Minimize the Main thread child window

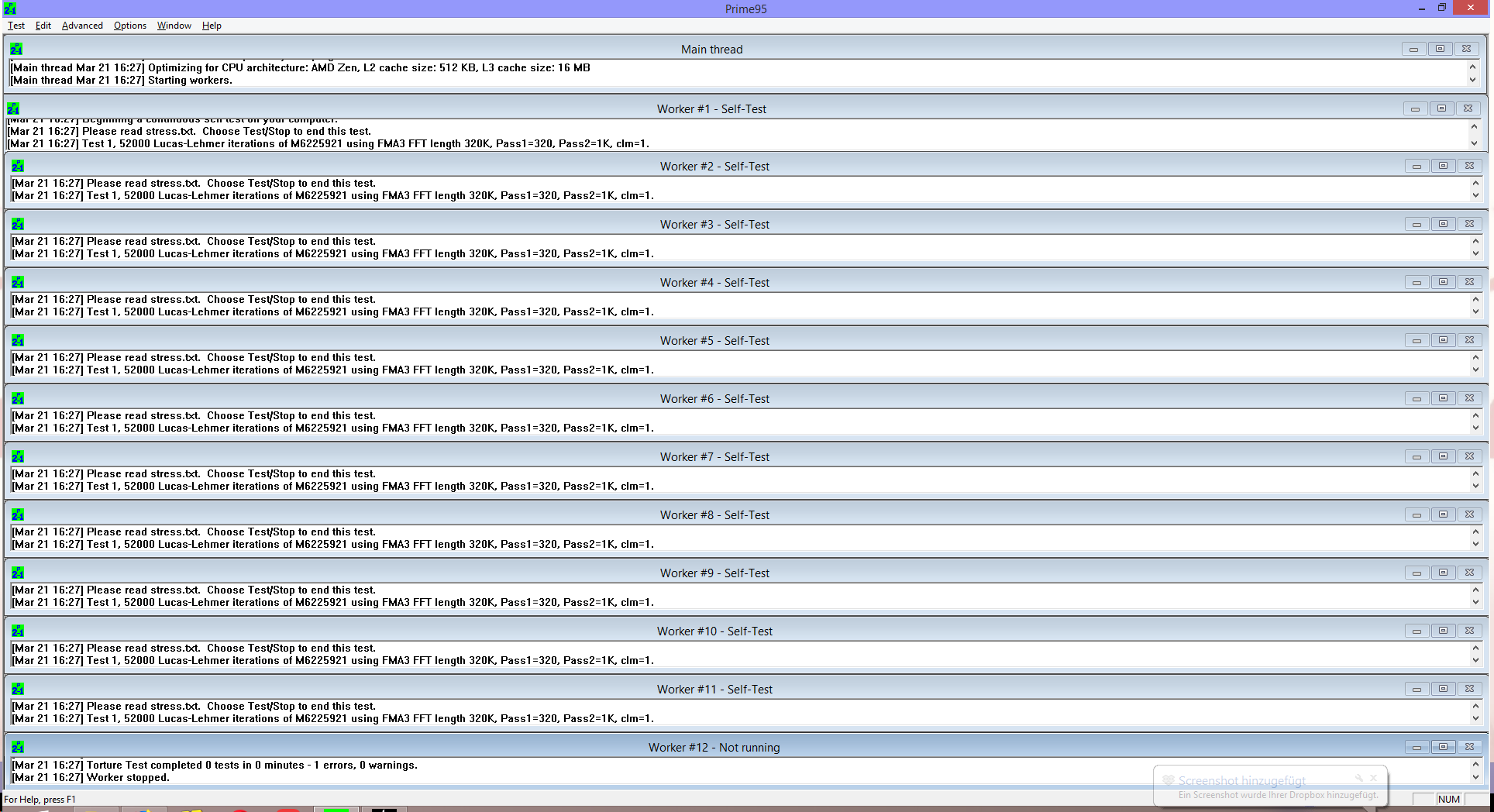1414,49
